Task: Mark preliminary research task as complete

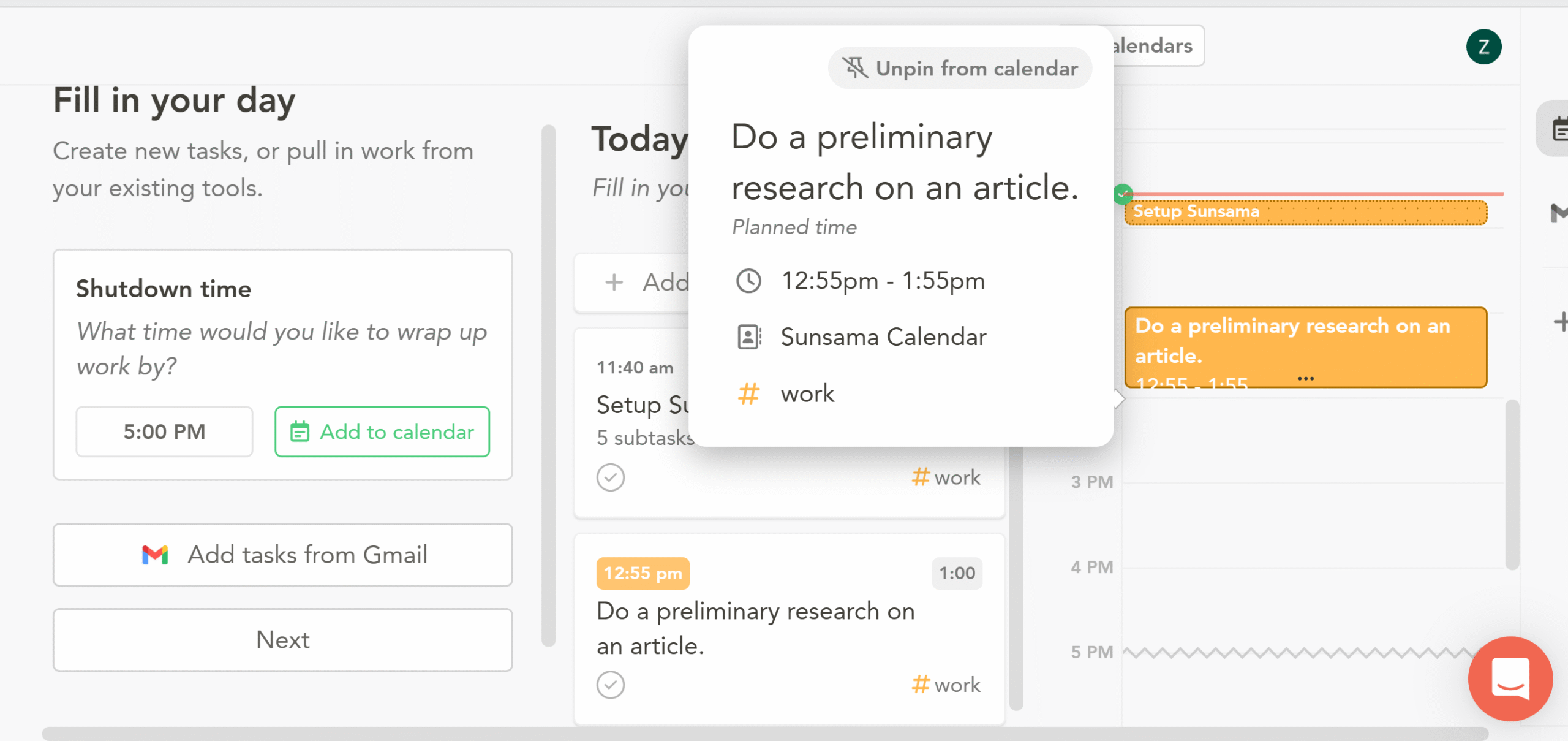Action: coord(611,685)
